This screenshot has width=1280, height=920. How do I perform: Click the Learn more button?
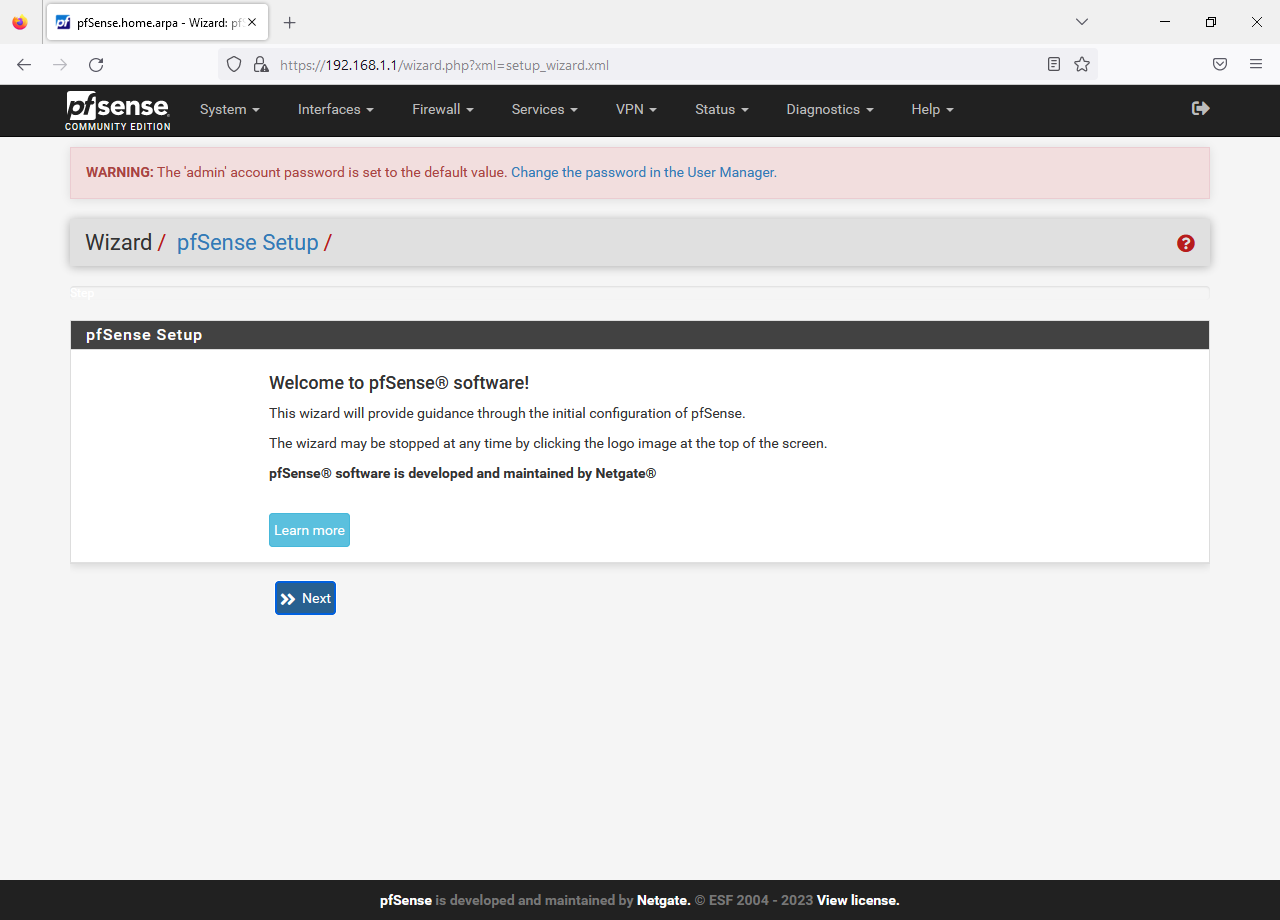coord(309,530)
